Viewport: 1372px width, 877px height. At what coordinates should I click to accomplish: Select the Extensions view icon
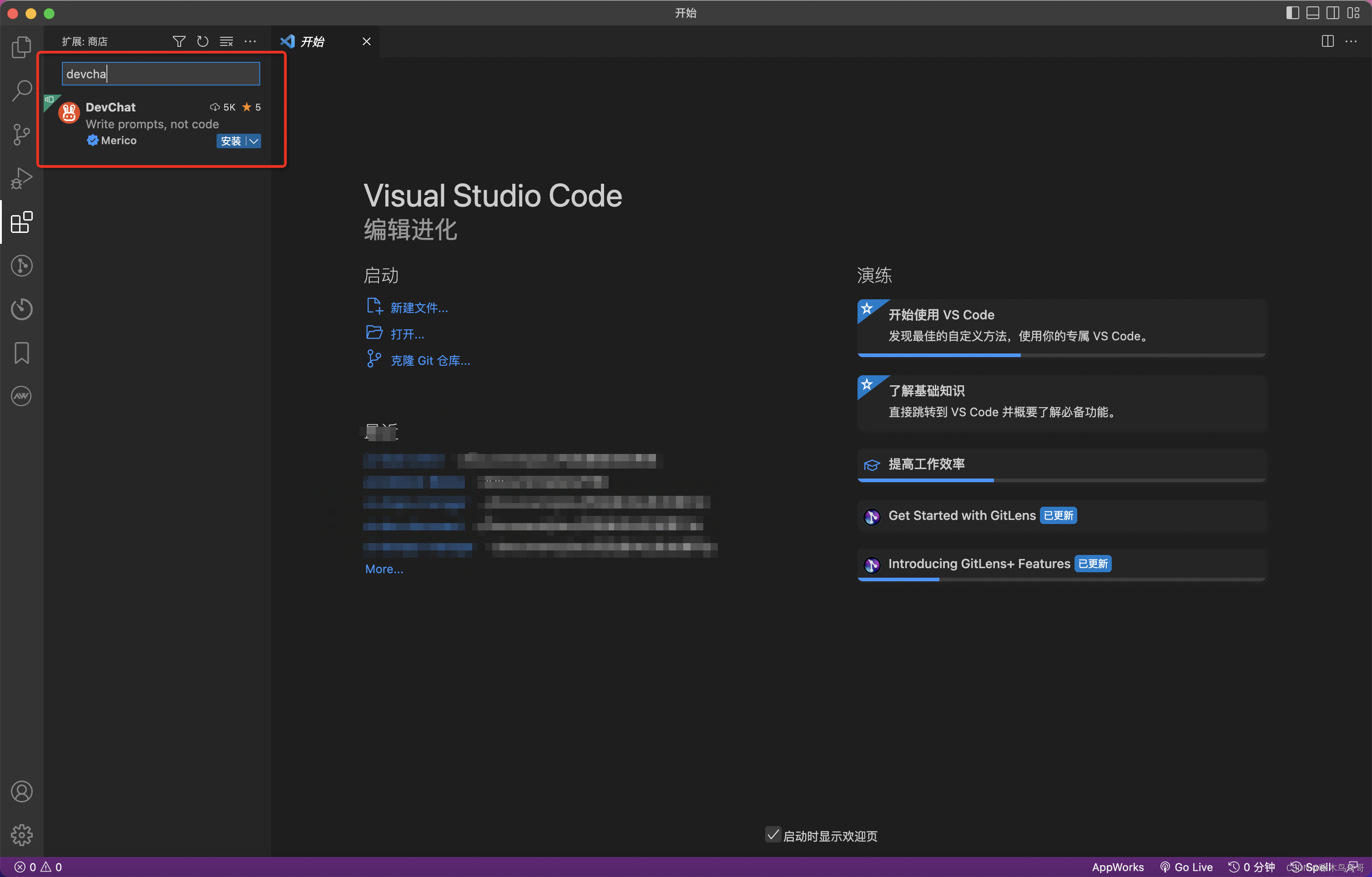(x=22, y=222)
